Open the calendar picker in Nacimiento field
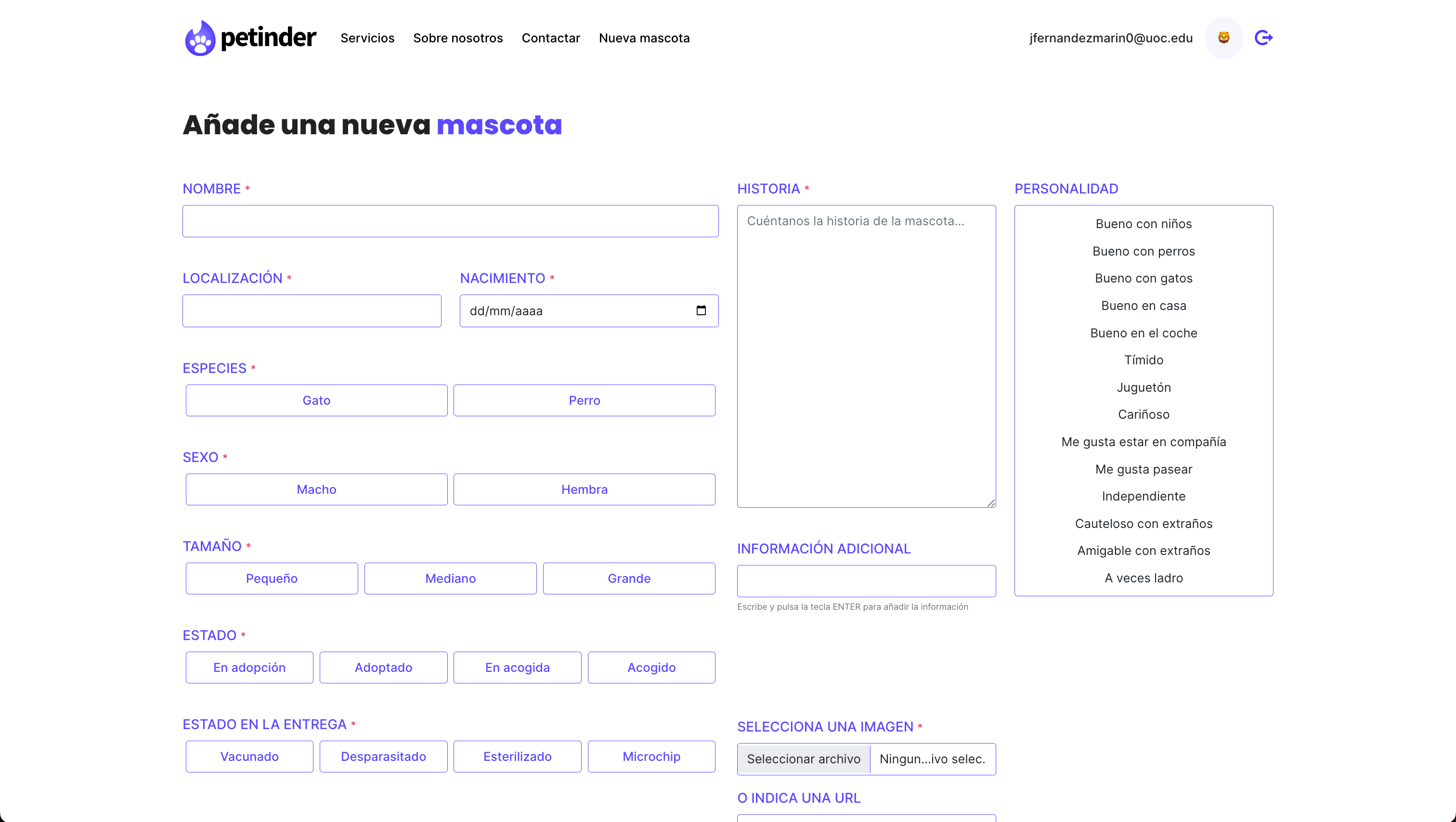Viewport: 1456px width, 822px height. point(701,310)
